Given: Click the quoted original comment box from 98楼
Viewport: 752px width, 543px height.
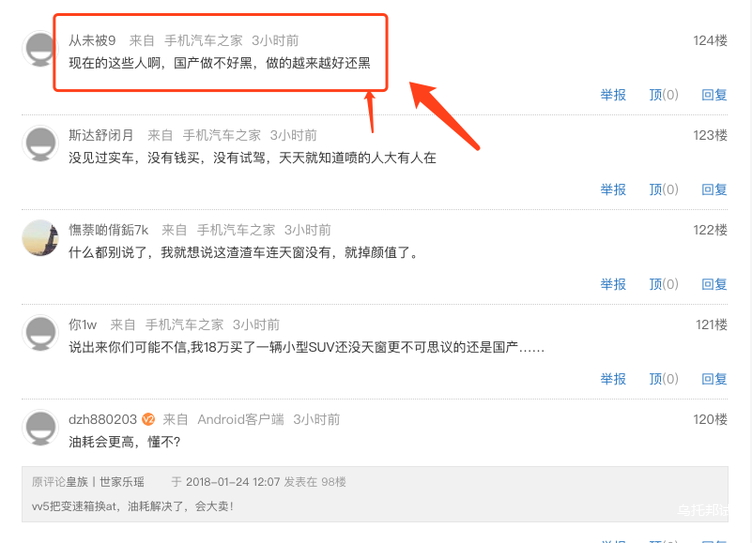Looking at the screenshot, I should click(375, 494).
